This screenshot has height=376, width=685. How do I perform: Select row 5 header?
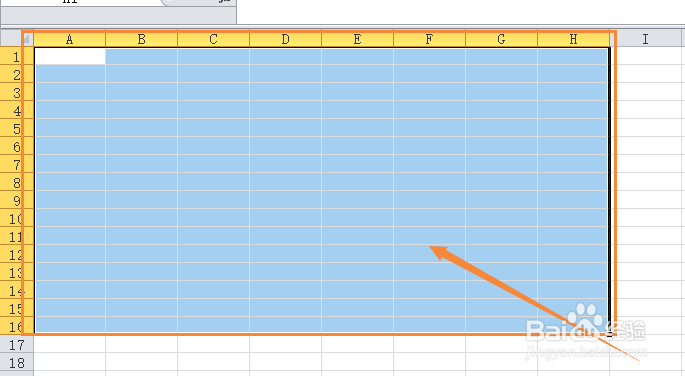click(17, 128)
